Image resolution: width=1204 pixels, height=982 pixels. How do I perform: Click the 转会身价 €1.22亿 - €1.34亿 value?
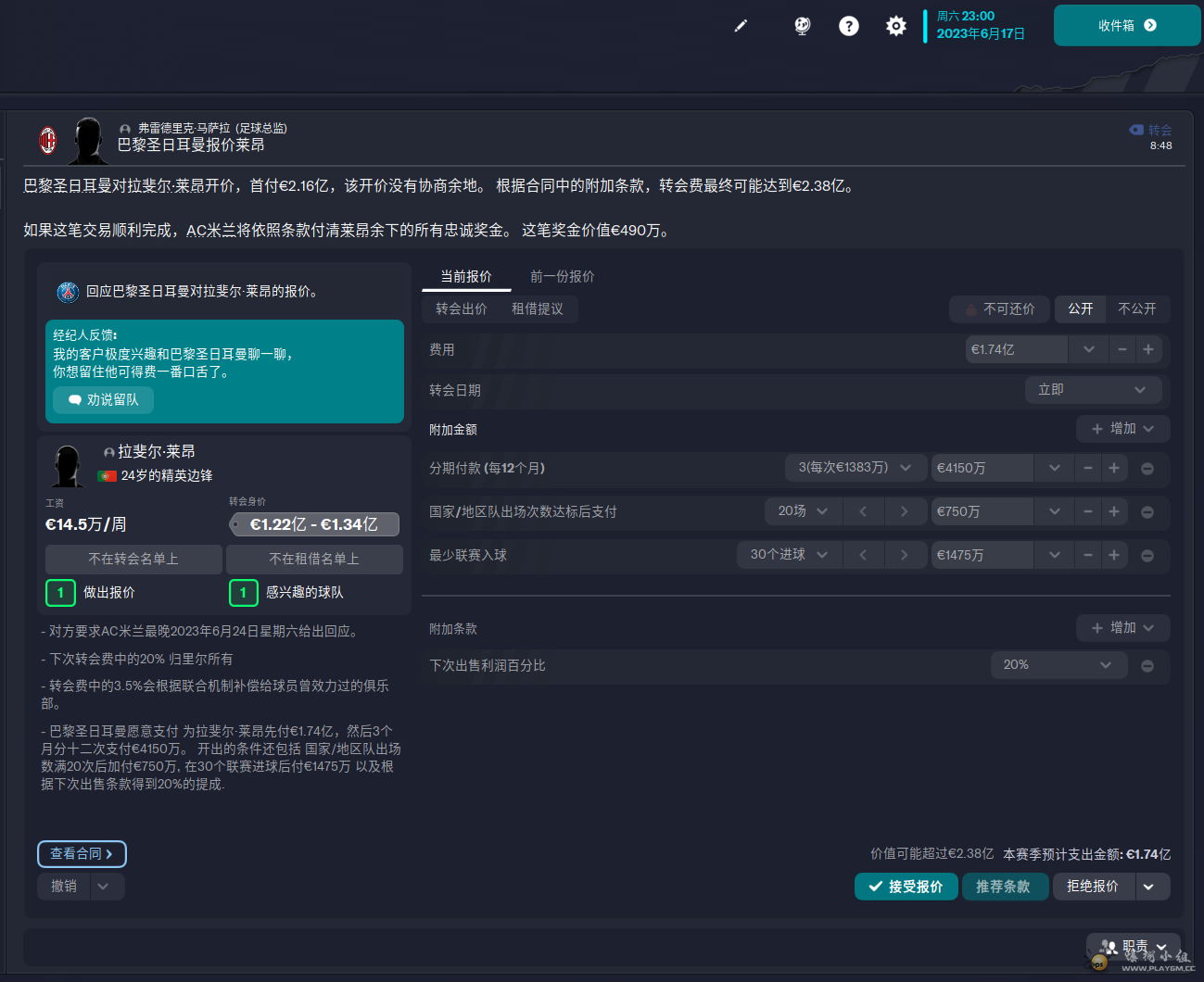(314, 524)
